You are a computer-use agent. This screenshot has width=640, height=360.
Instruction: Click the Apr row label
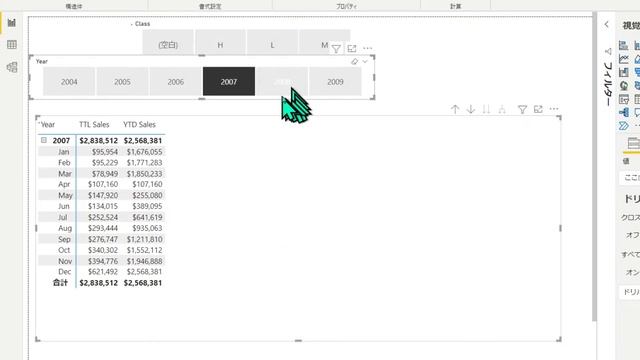(x=64, y=184)
